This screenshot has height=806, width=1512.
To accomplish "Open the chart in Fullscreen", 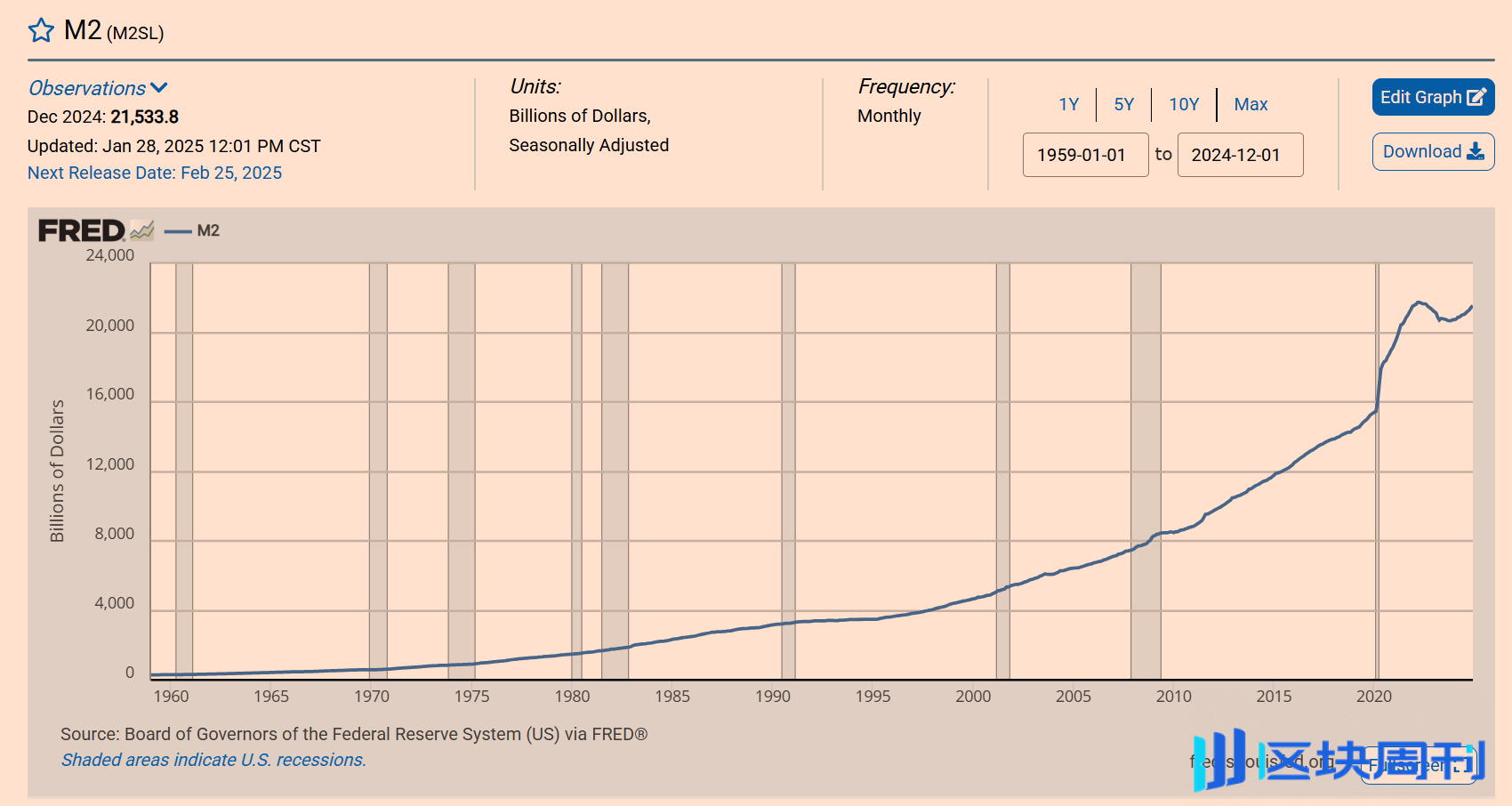I will point(1420,765).
